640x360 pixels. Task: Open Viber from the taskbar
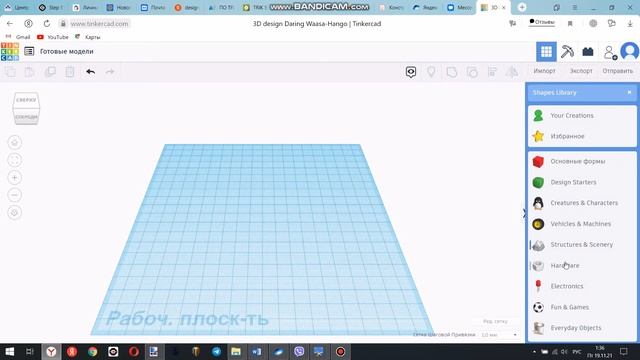(x=299, y=351)
